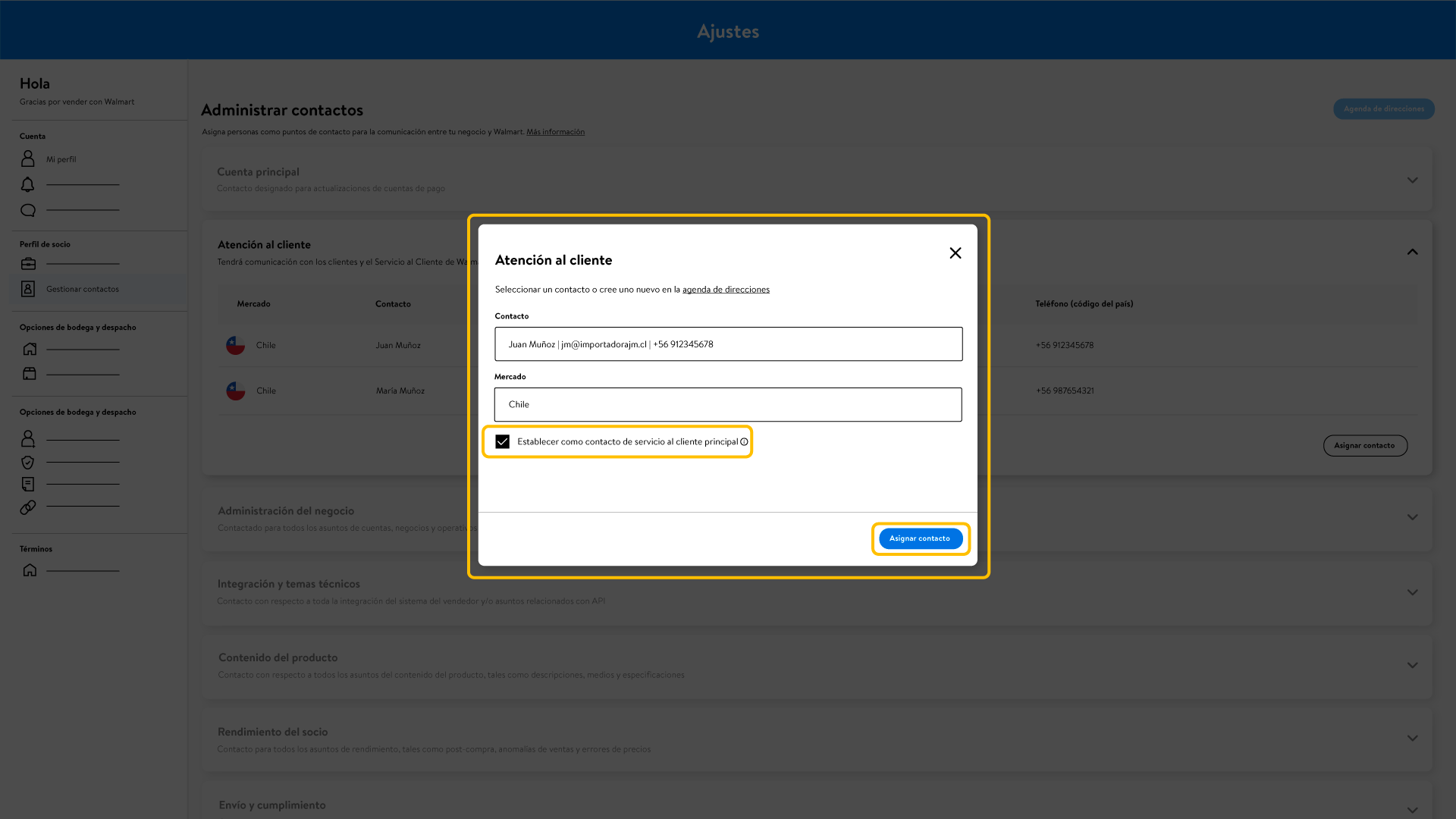Click the blue Asignar contacto button
Screen dimensions: 1456x819
(920, 538)
